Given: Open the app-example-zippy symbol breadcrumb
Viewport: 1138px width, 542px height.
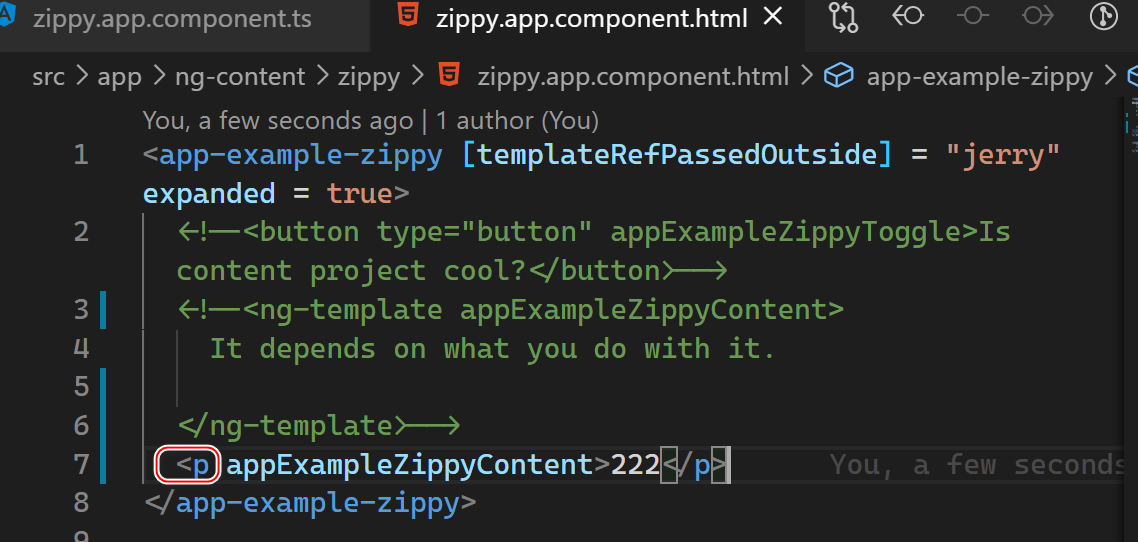Looking at the screenshot, I should point(979,77).
